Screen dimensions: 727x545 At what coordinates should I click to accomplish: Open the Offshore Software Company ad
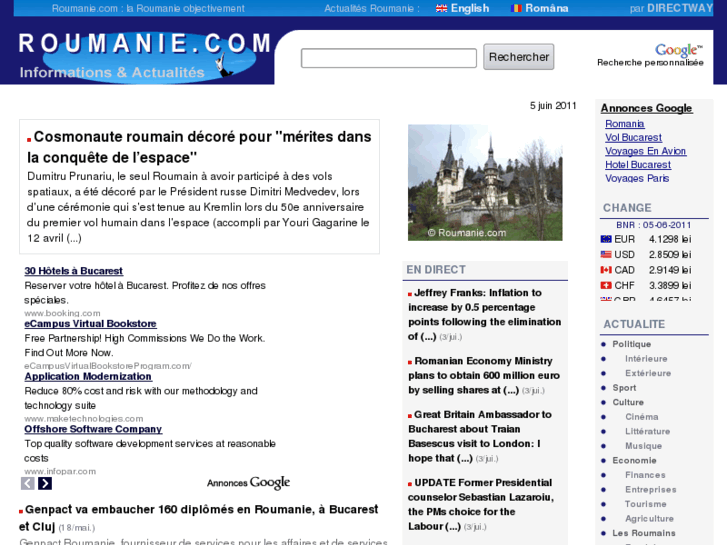click(93, 430)
